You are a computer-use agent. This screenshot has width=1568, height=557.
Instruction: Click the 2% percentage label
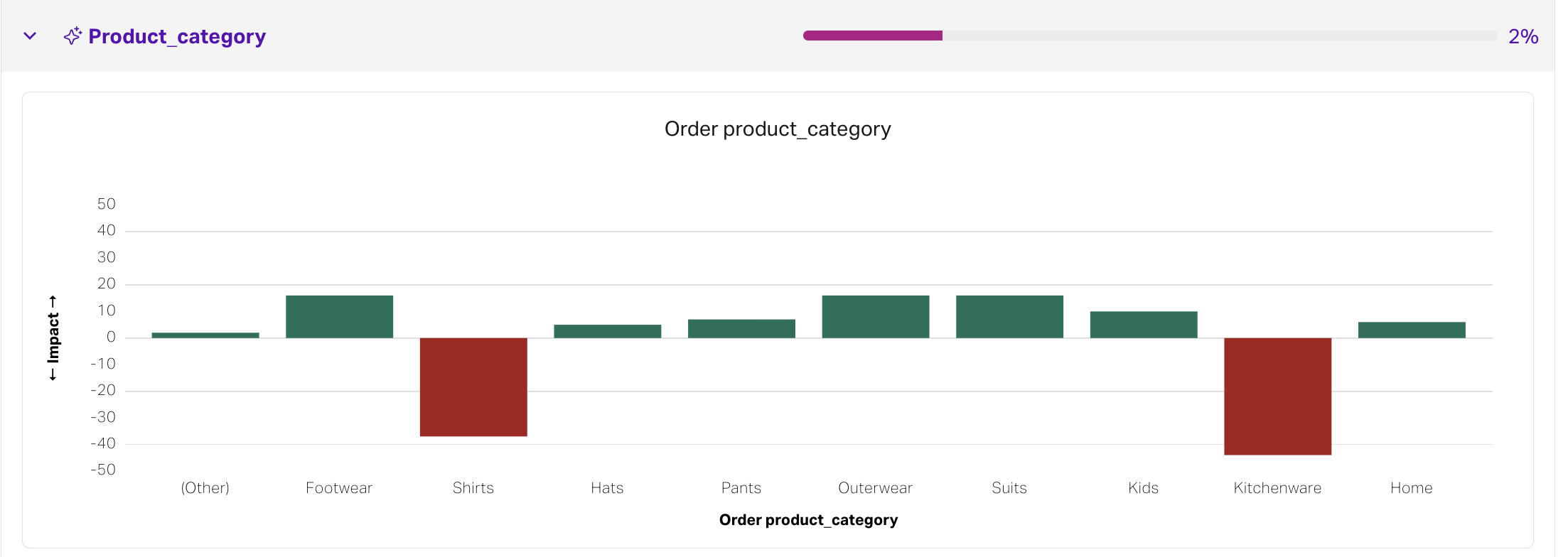1523,36
